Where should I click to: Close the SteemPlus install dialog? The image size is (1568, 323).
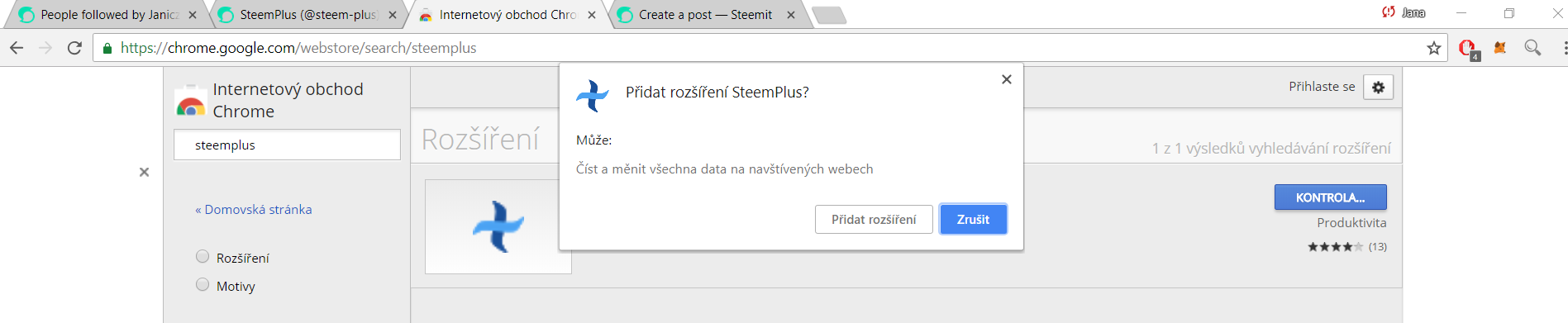click(x=1006, y=79)
